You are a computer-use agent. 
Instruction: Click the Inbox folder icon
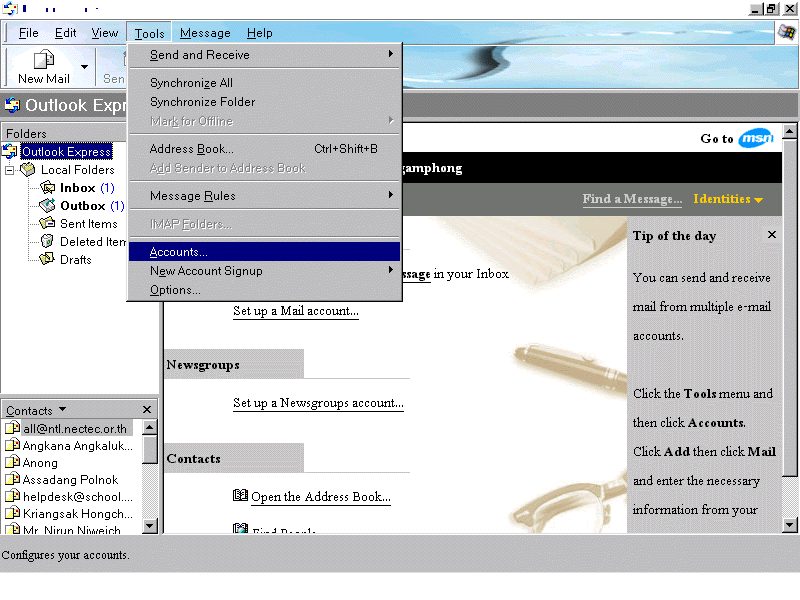(x=47, y=188)
